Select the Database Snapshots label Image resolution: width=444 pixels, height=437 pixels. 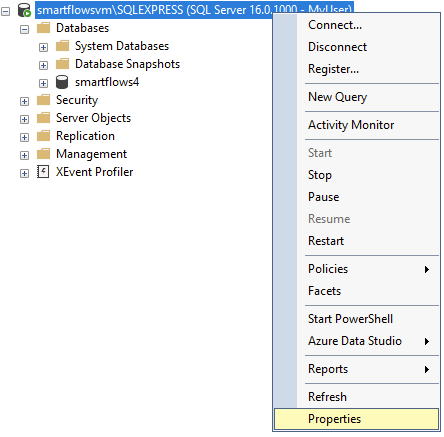(127, 64)
